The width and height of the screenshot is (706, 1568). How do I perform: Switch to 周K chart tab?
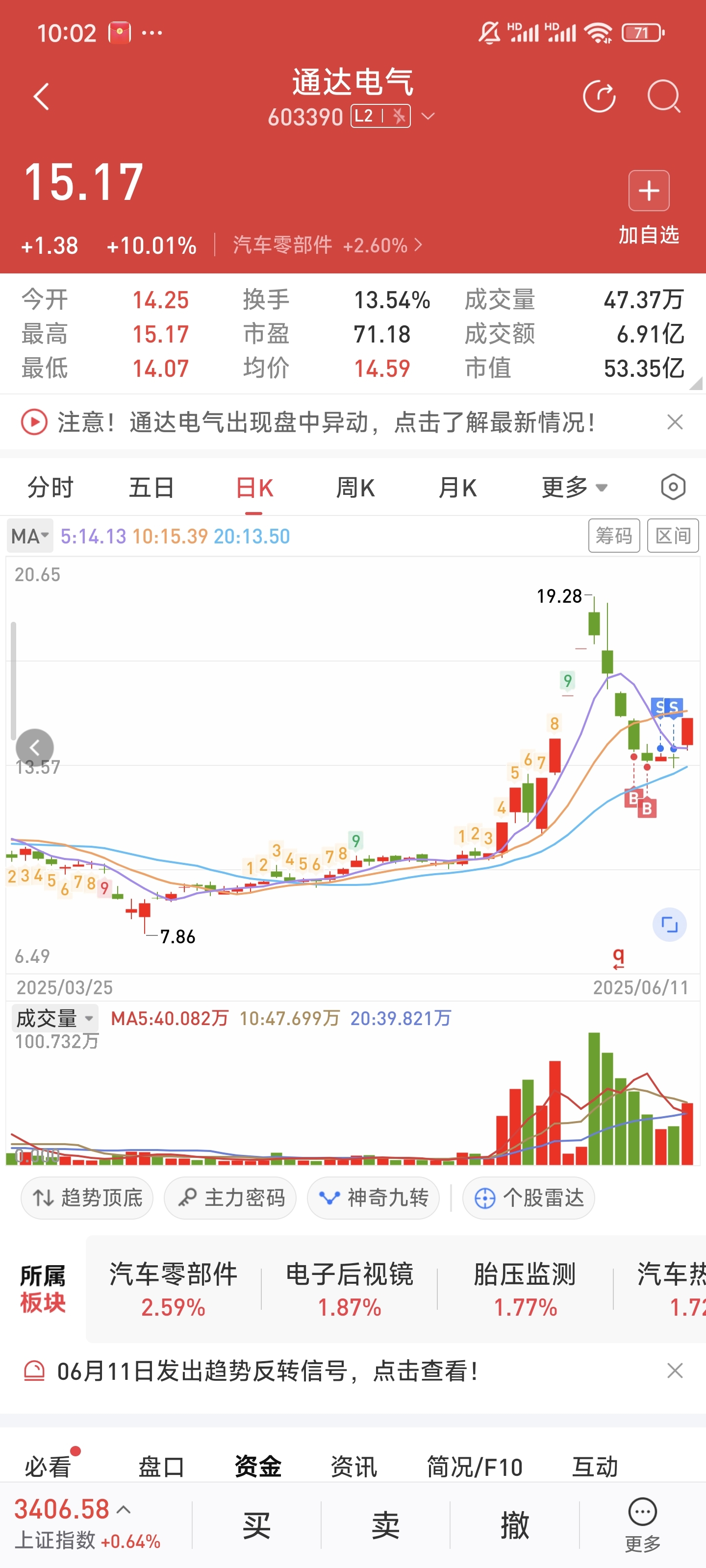tap(356, 488)
